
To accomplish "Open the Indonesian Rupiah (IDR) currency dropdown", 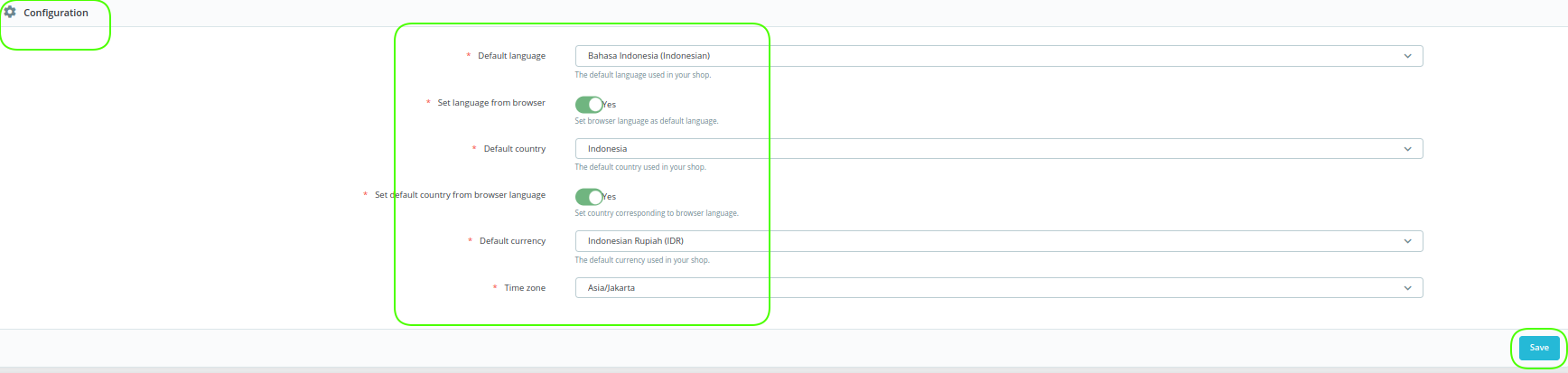I will pos(994,241).
